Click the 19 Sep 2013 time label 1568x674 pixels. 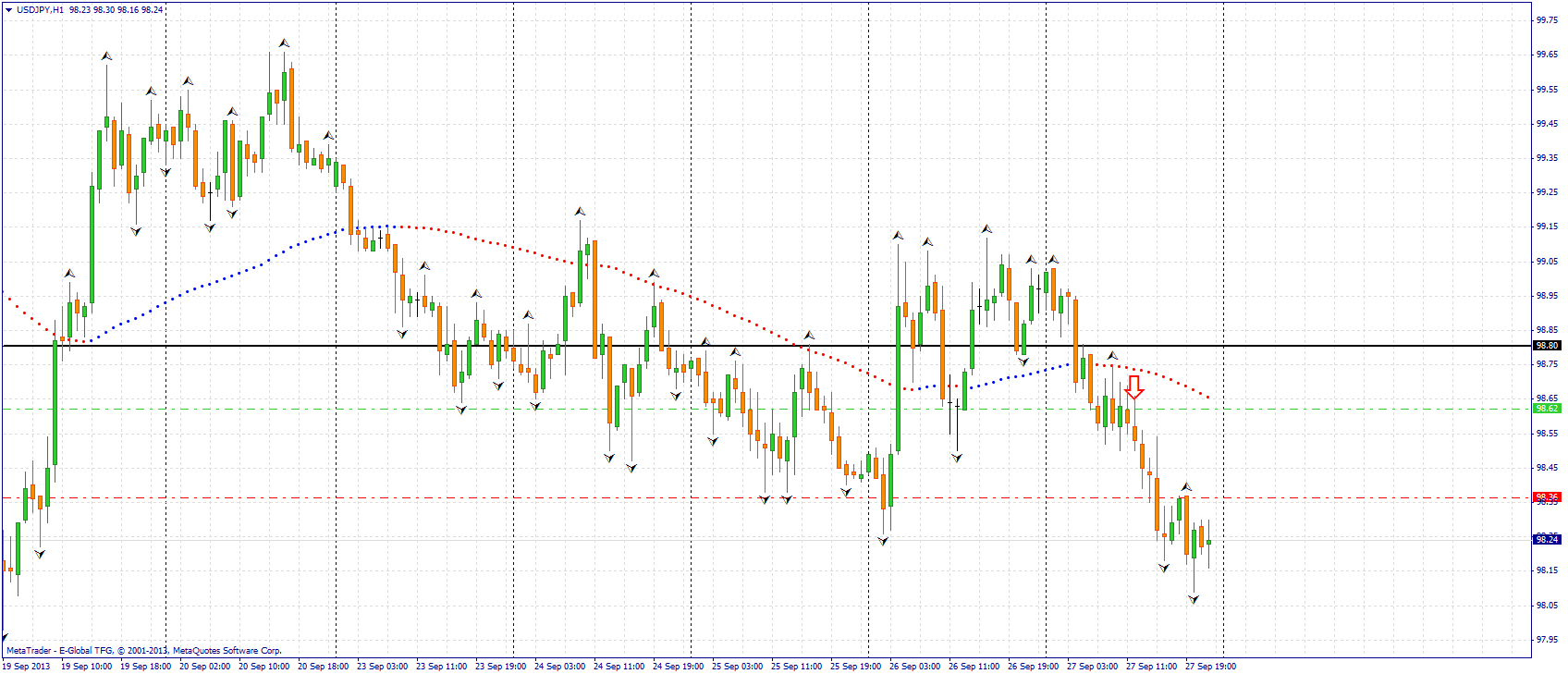27,667
